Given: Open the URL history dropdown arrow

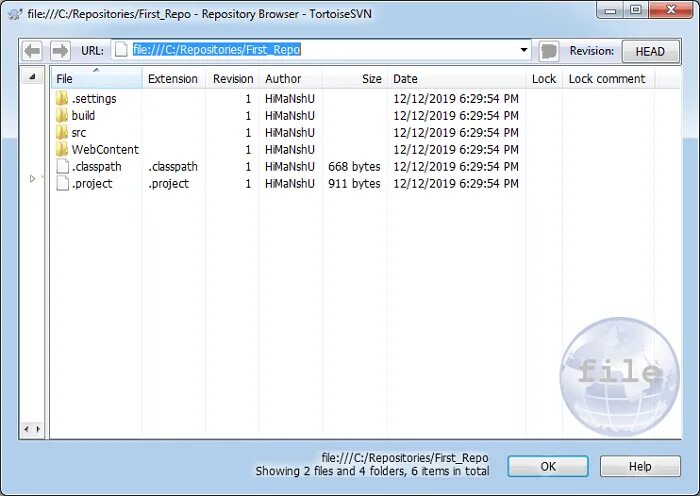Looking at the screenshot, I should coord(524,50).
